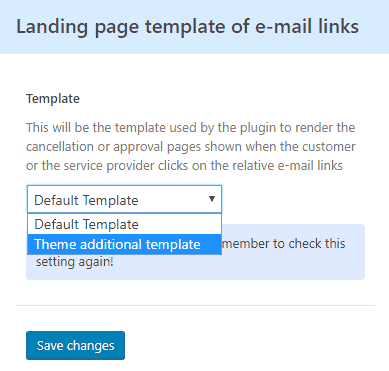Click the Landing page template heading
Viewport: 389px width, 371px height.
187,27
